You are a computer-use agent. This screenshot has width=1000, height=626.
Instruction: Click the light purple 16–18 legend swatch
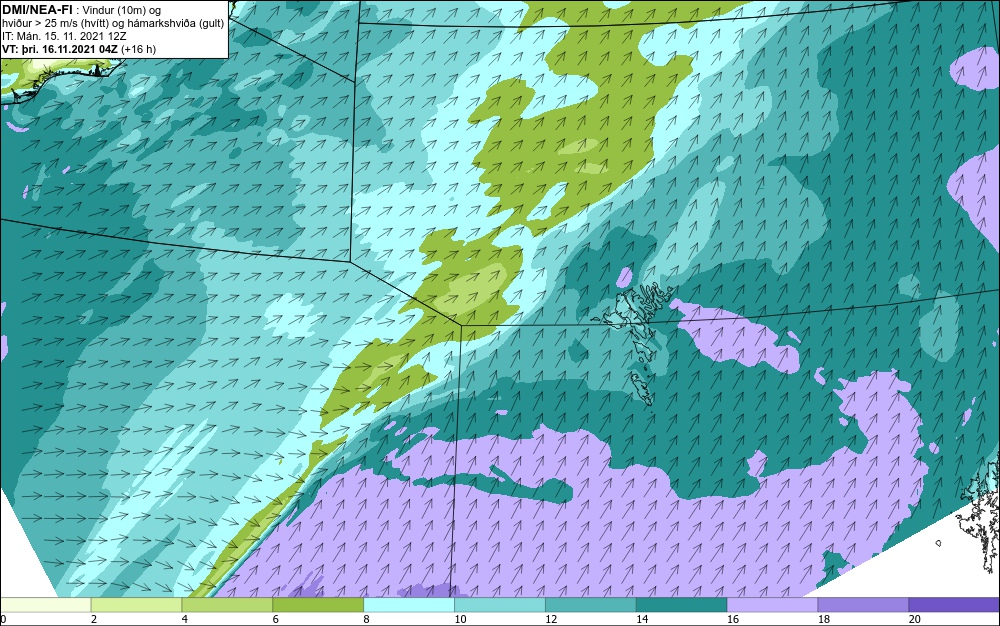pos(772,605)
